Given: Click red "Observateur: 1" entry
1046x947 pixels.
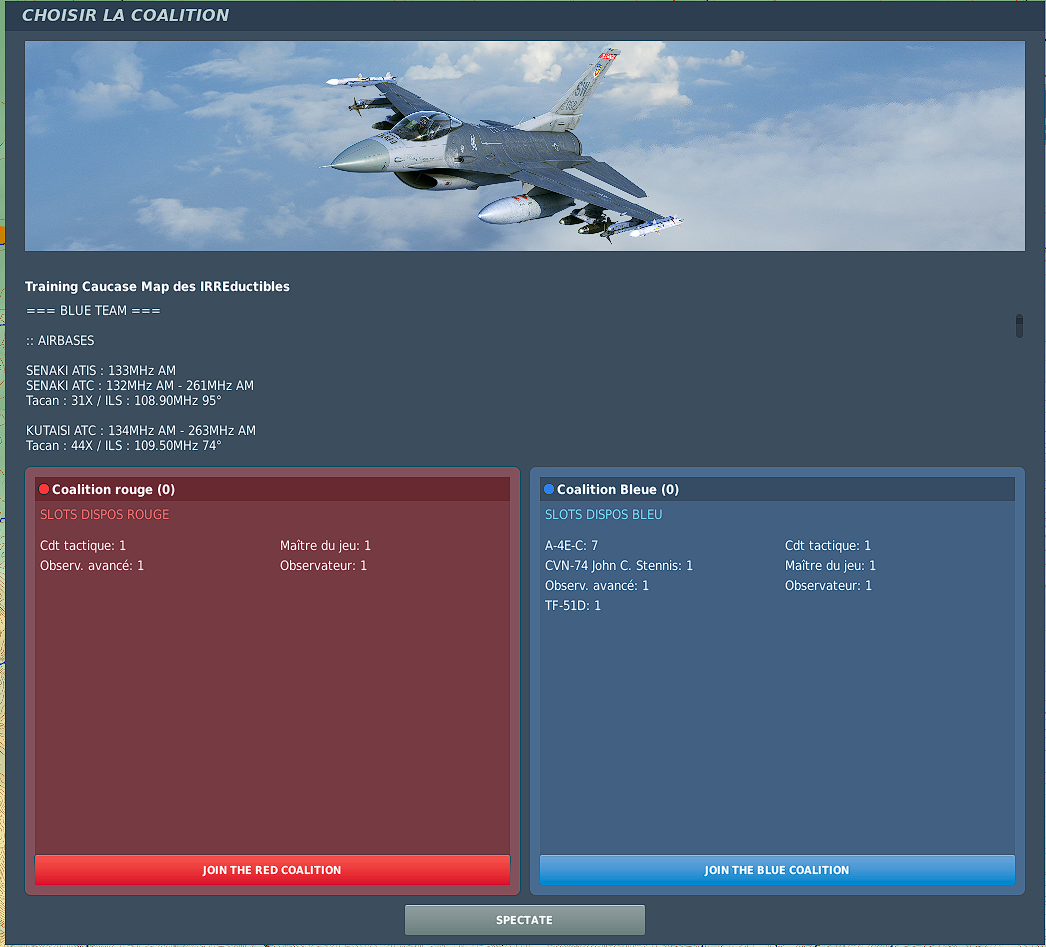Looking at the screenshot, I should tap(324, 566).
